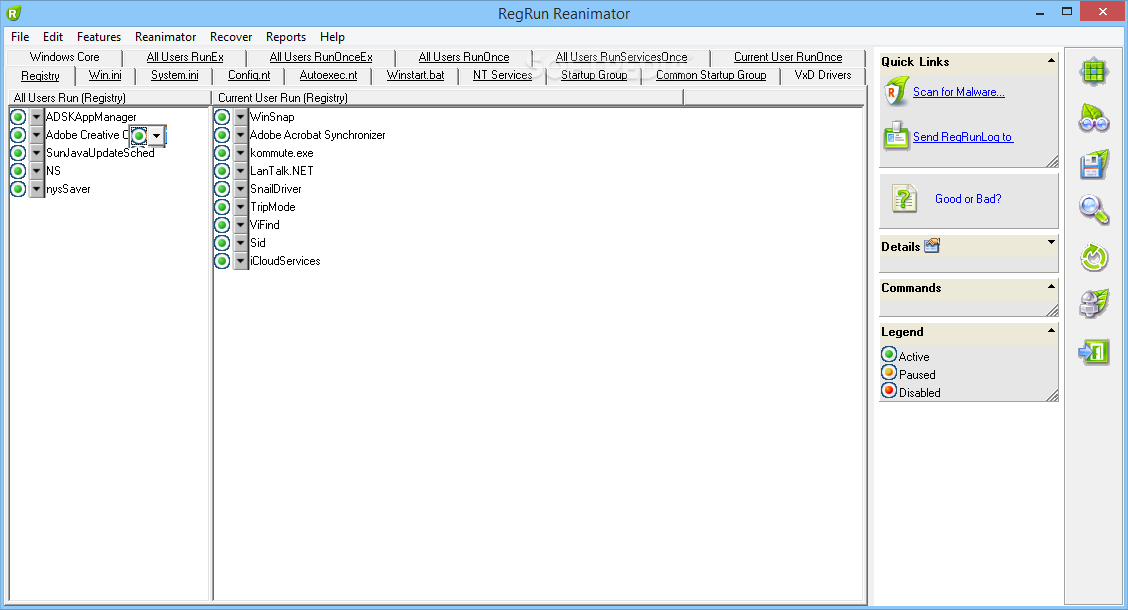The image size is (1128, 610).
Task: Click the RegRun logo in title bar
Action: [x=14, y=13]
